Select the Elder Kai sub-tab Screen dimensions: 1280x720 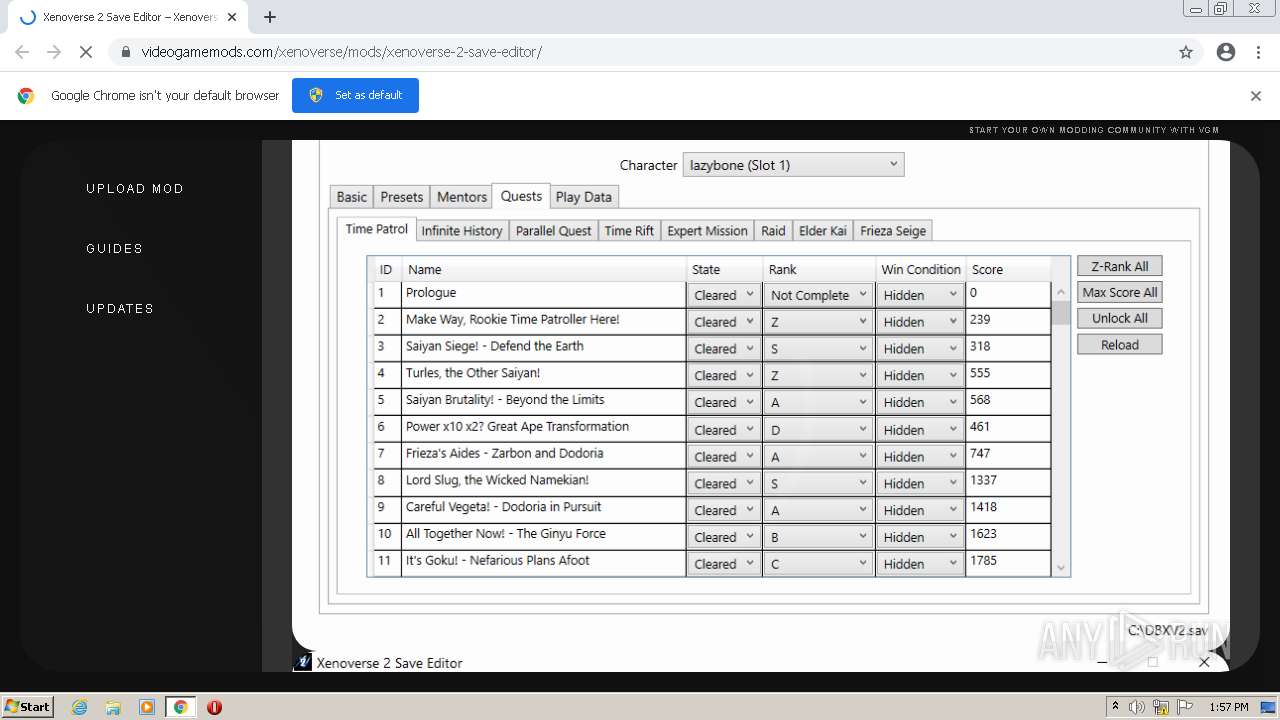[x=823, y=230]
